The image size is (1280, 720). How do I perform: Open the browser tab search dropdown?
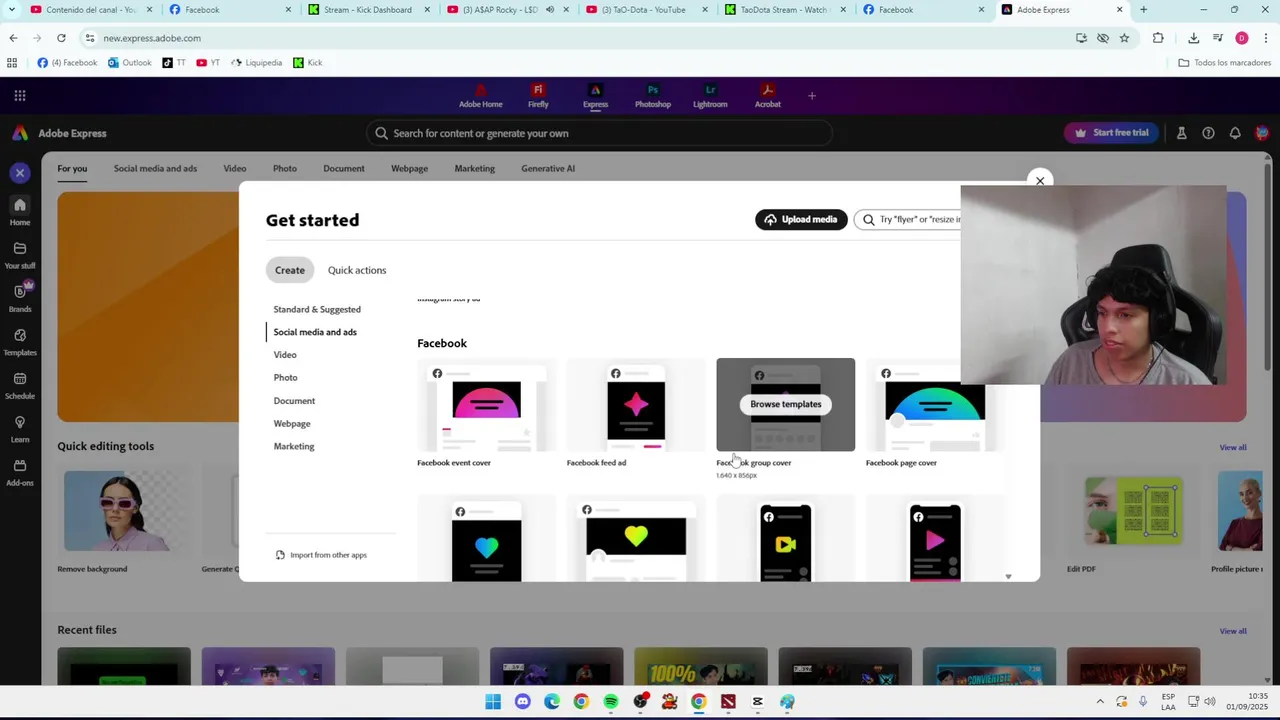[13, 10]
